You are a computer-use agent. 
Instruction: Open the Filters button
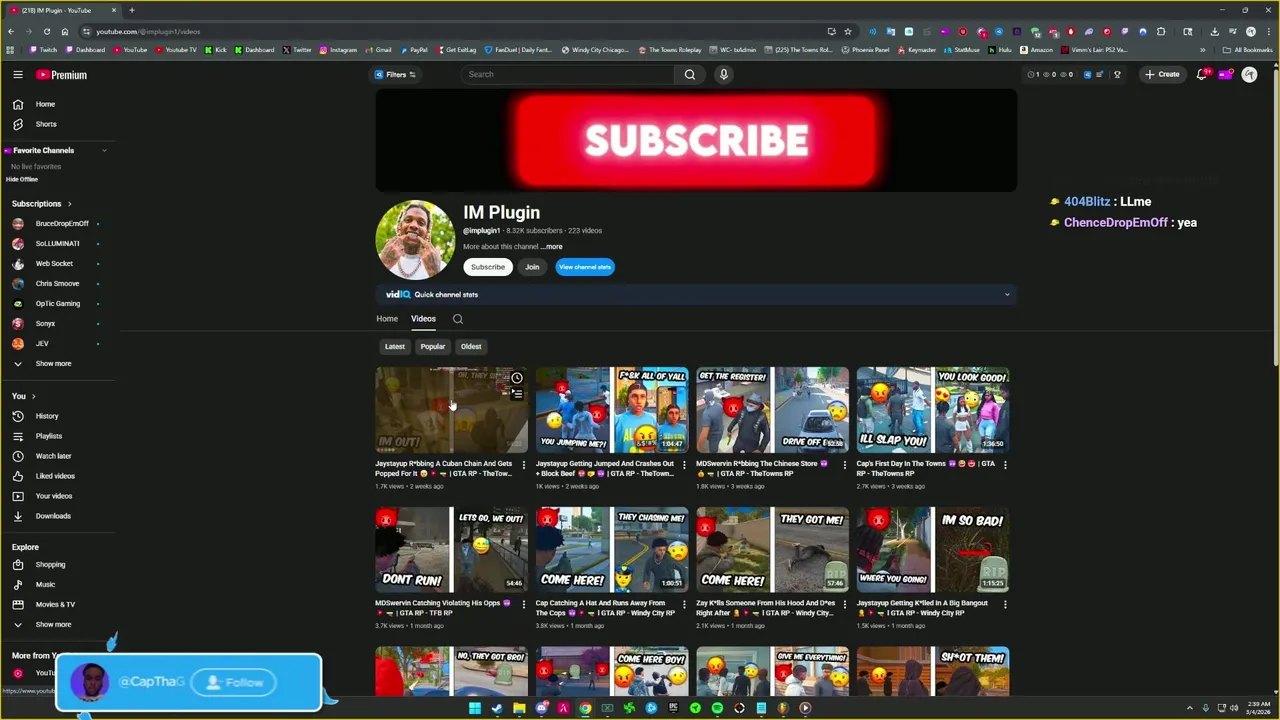click(x=396, y=74)
